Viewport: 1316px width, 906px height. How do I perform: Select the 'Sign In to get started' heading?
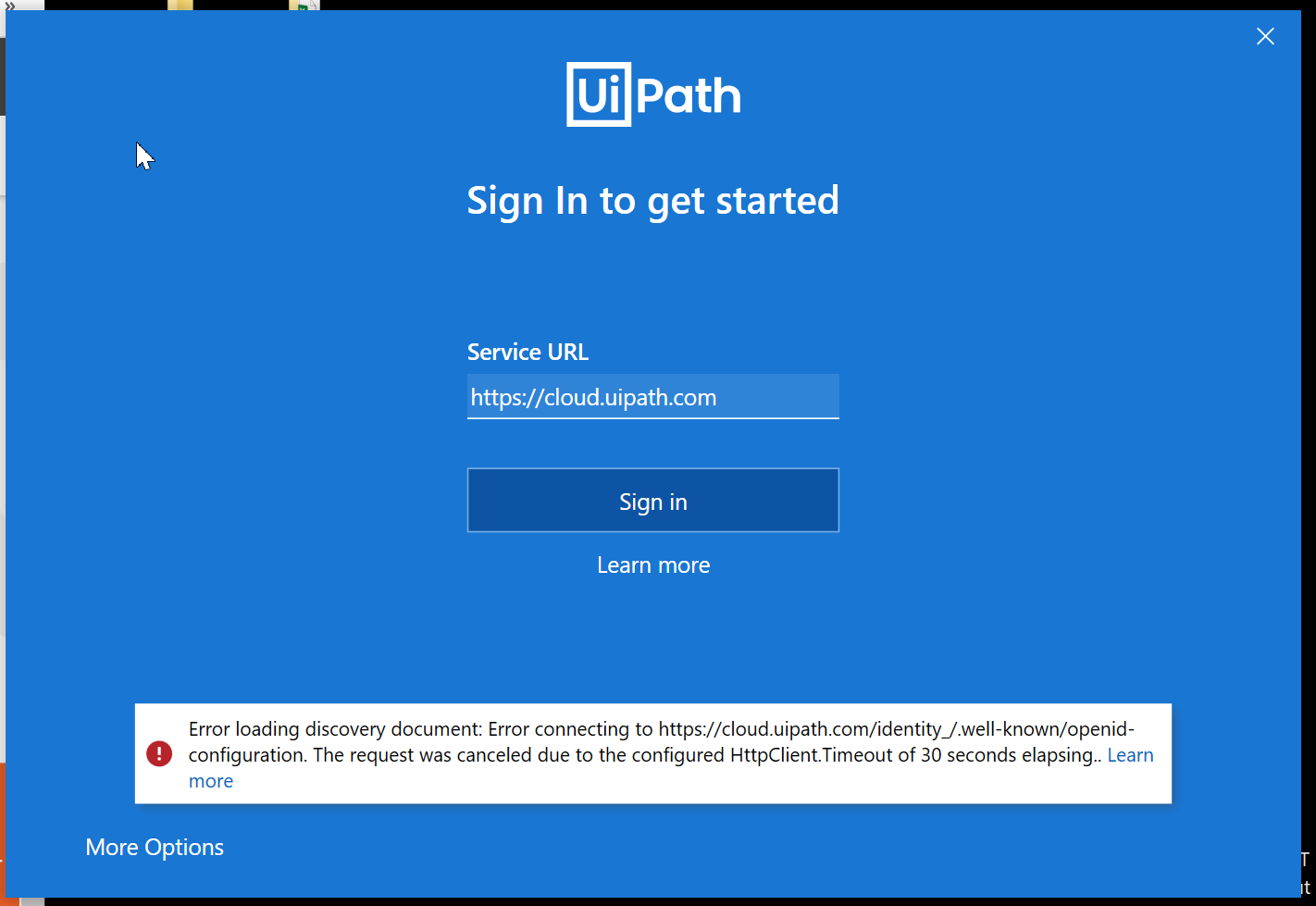pyautogui.click(x=653, y=201)
